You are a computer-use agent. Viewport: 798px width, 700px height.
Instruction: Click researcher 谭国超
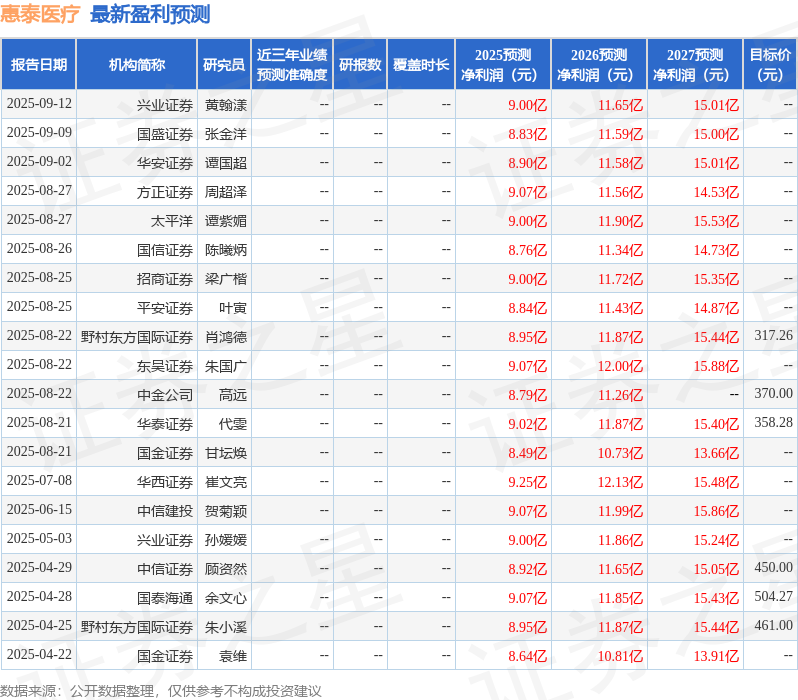click(x=226, y=163)
